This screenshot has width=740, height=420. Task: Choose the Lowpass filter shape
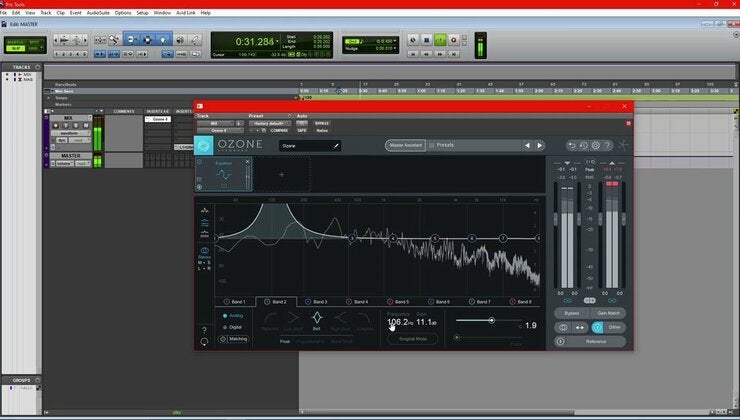(364, 320)
